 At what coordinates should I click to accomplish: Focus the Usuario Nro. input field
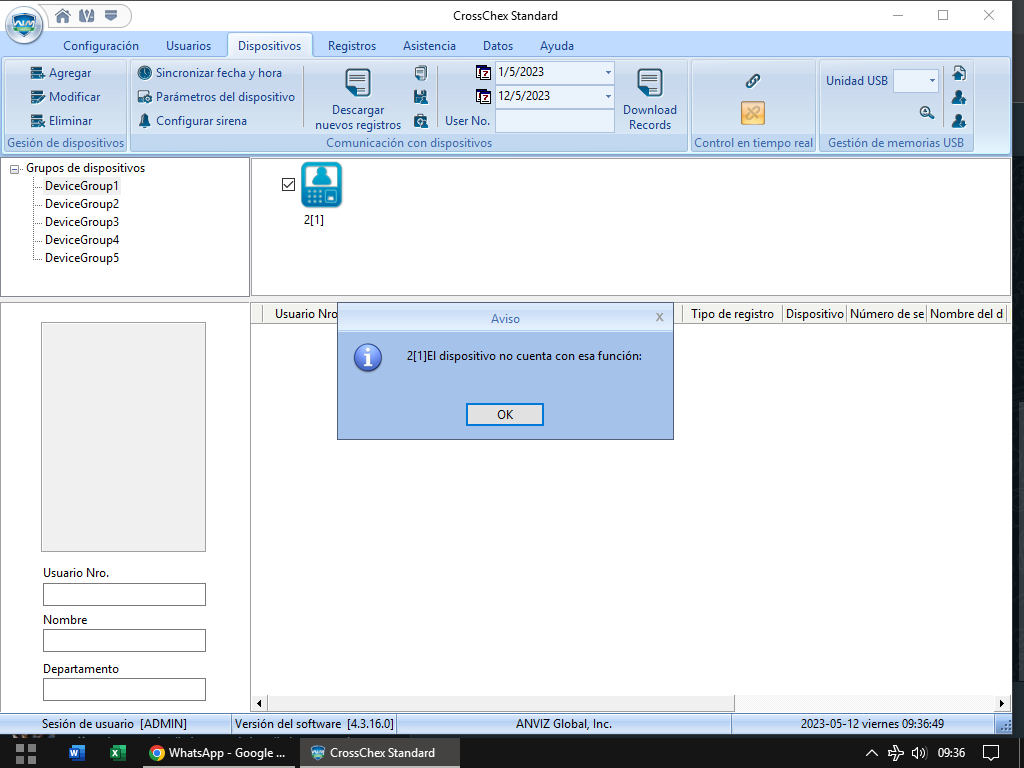(x=124, y=594)
